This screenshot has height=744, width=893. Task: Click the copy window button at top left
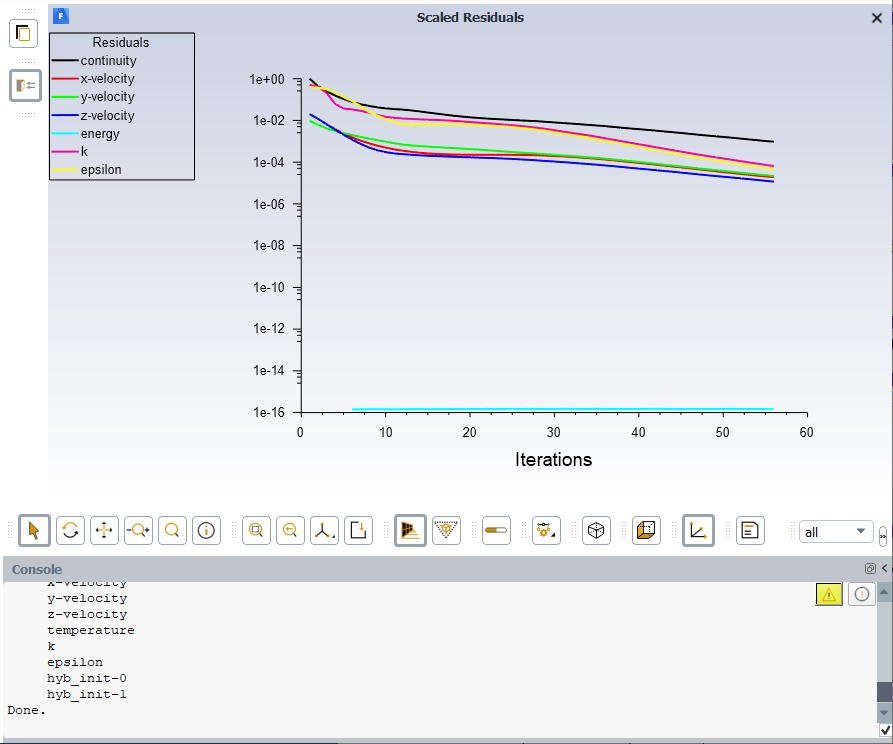(x=24, y=33)
